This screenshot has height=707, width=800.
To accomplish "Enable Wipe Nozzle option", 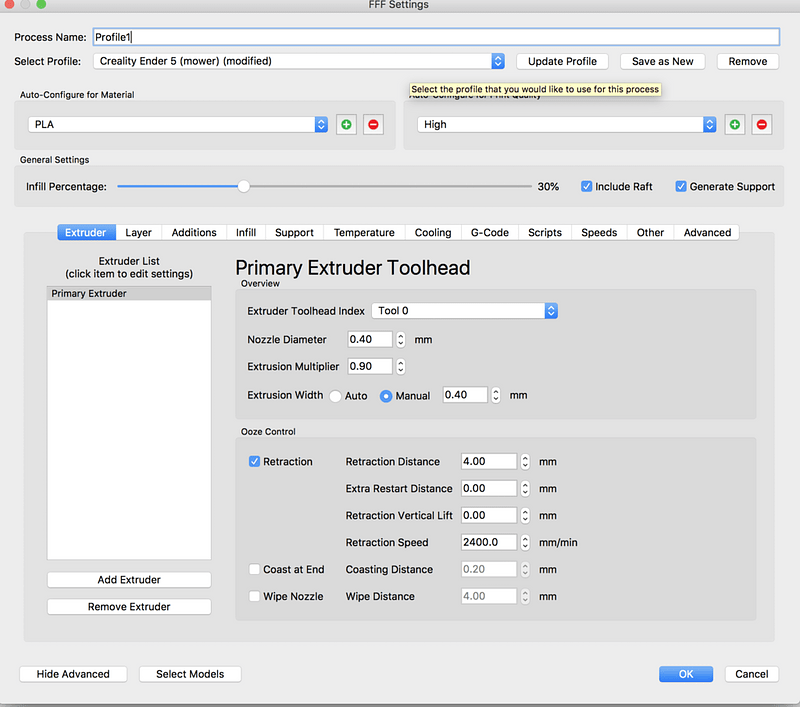I will click(x=254, y=596).
